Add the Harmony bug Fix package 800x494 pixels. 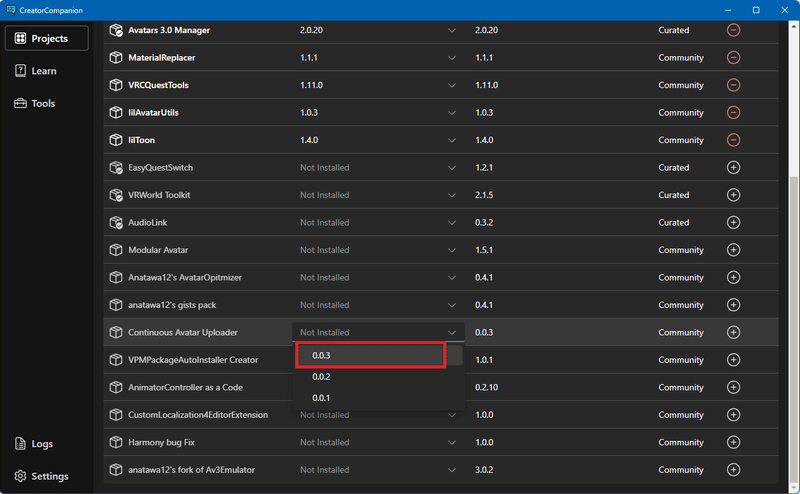(x=733, y=442)
